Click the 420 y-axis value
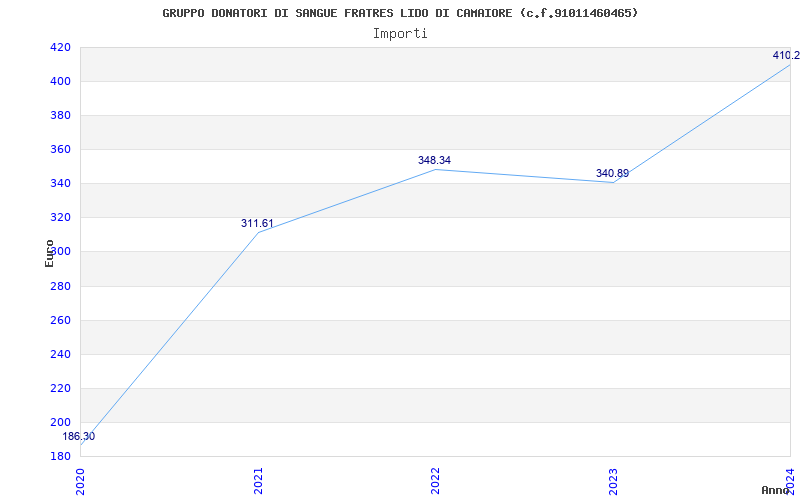This screenshot has width=800, height=500. [60, 48]
